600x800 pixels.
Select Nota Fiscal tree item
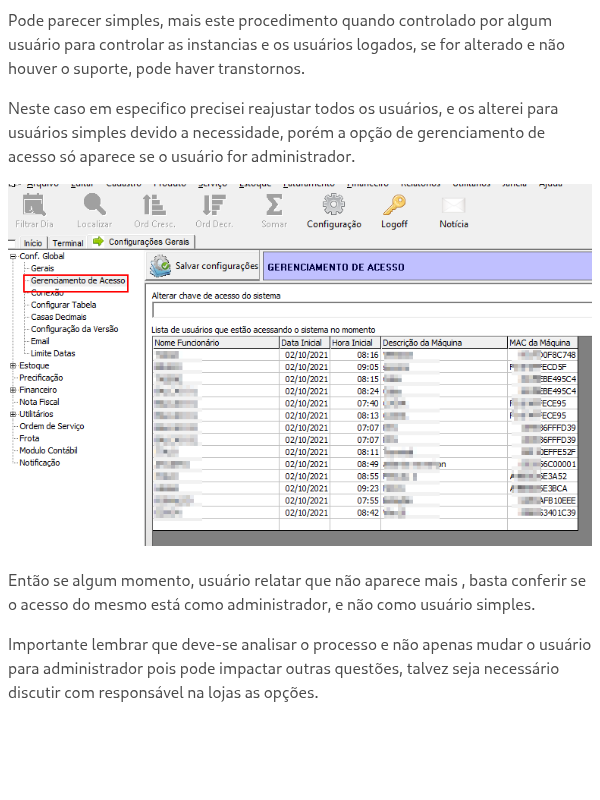pos(39,402)
